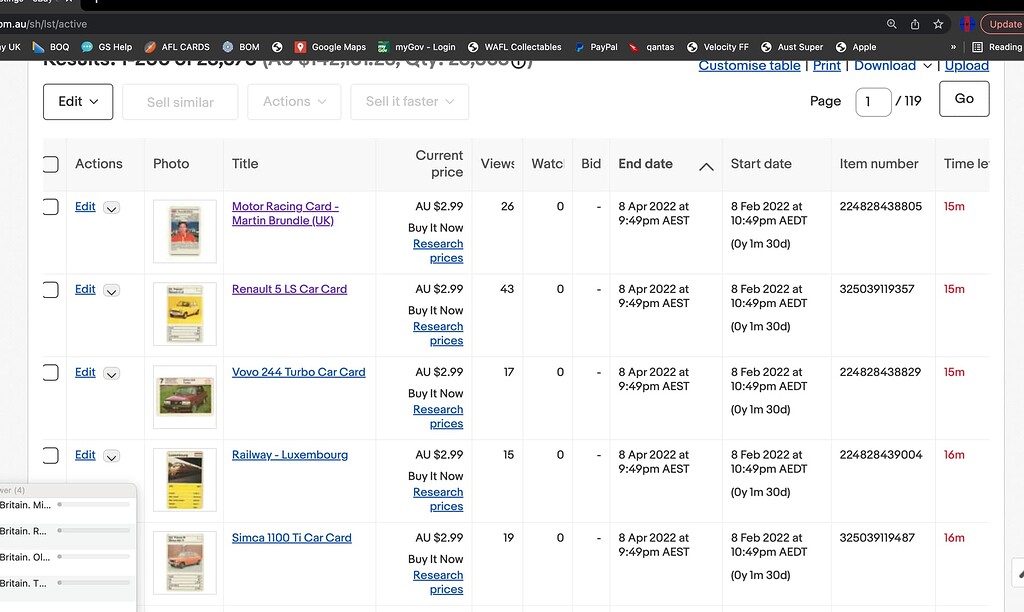This screenshot has width=1024, height=612.
Task: Open the Simca 1100 Ti Car Card listing
Action: (x=291, y=538)
